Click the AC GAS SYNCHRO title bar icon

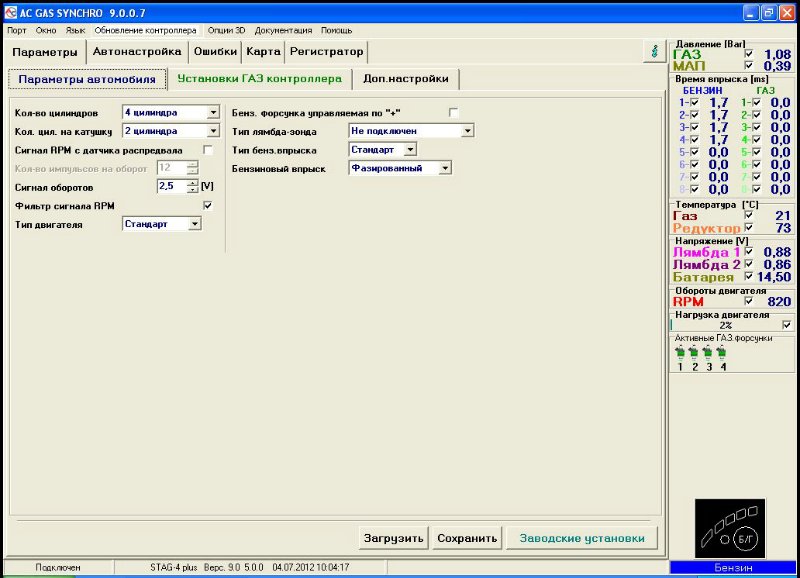point(11,11)
